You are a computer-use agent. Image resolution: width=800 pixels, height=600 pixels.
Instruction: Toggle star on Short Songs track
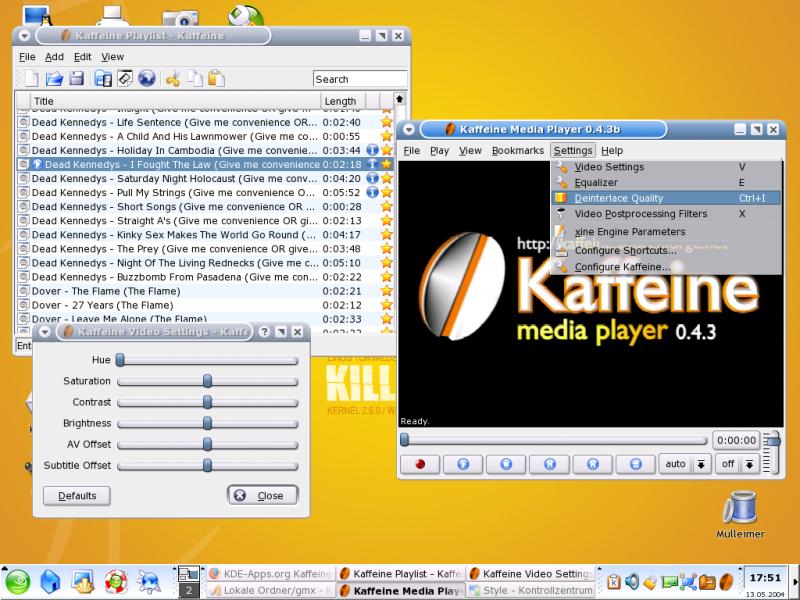click(x=386, y=206)
